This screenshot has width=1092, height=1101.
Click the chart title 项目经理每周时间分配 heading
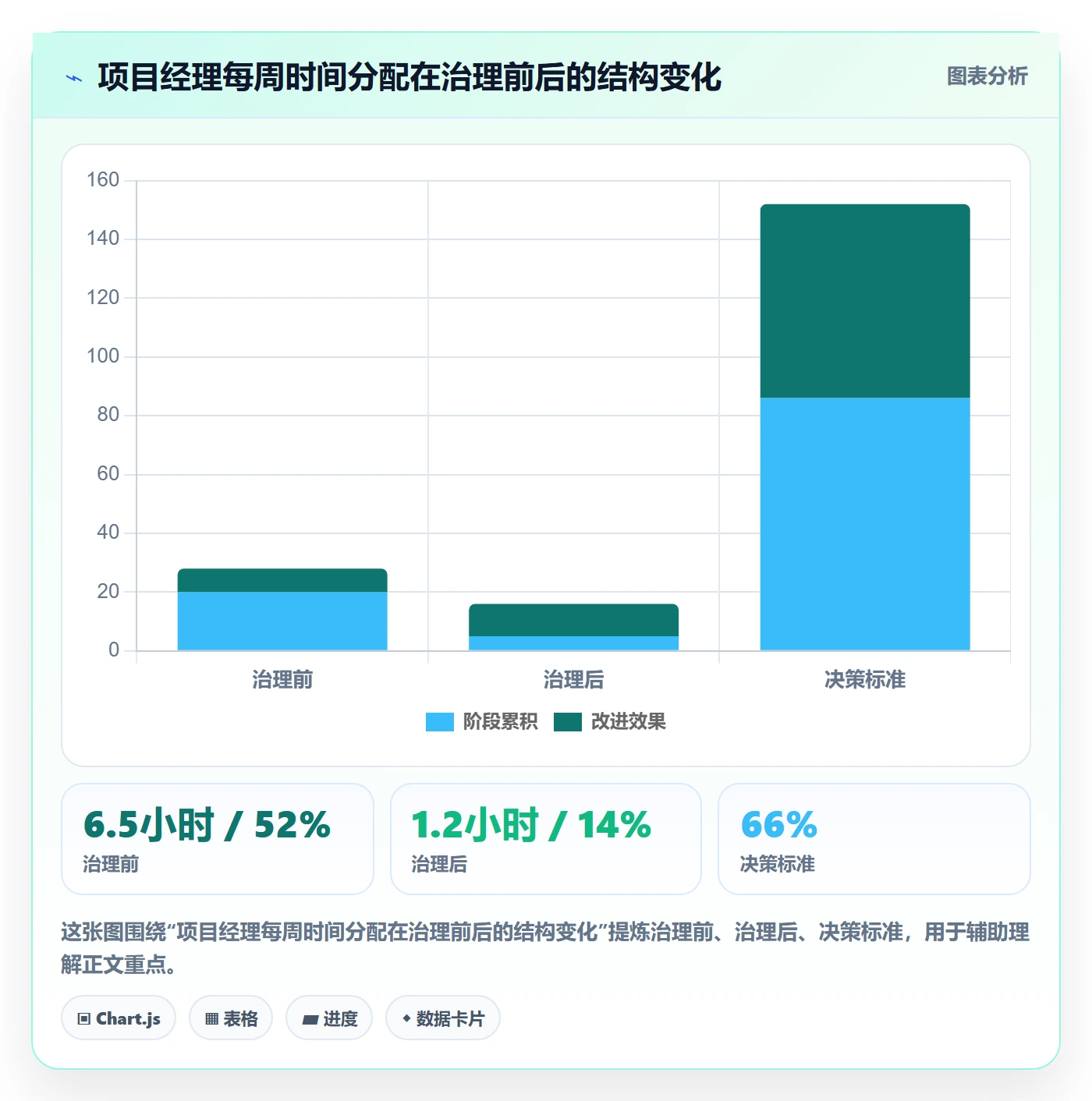409,77
